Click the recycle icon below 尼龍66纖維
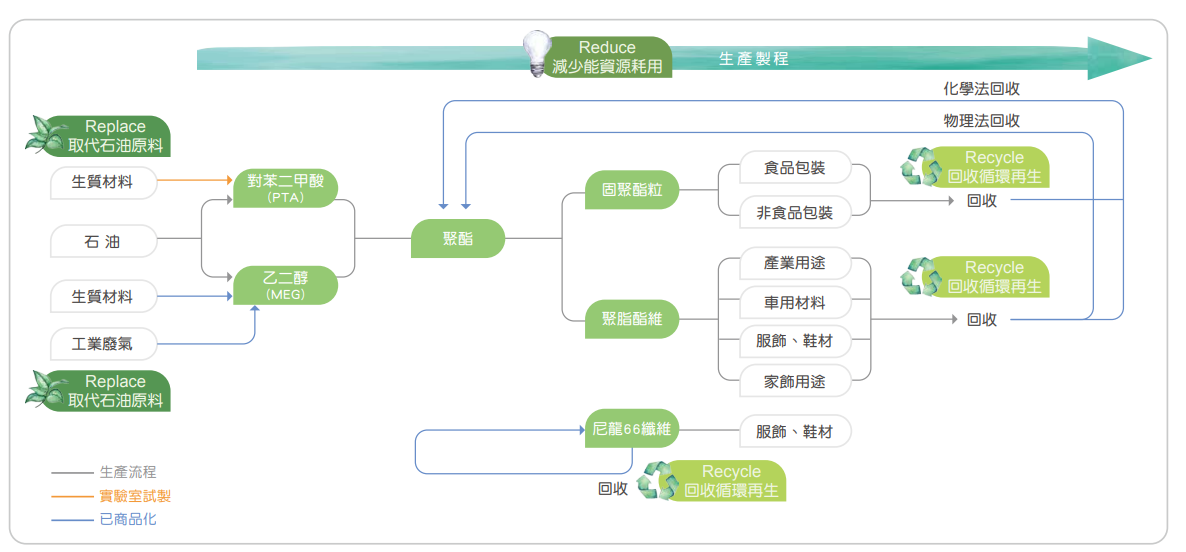 [x=658, y=481]
